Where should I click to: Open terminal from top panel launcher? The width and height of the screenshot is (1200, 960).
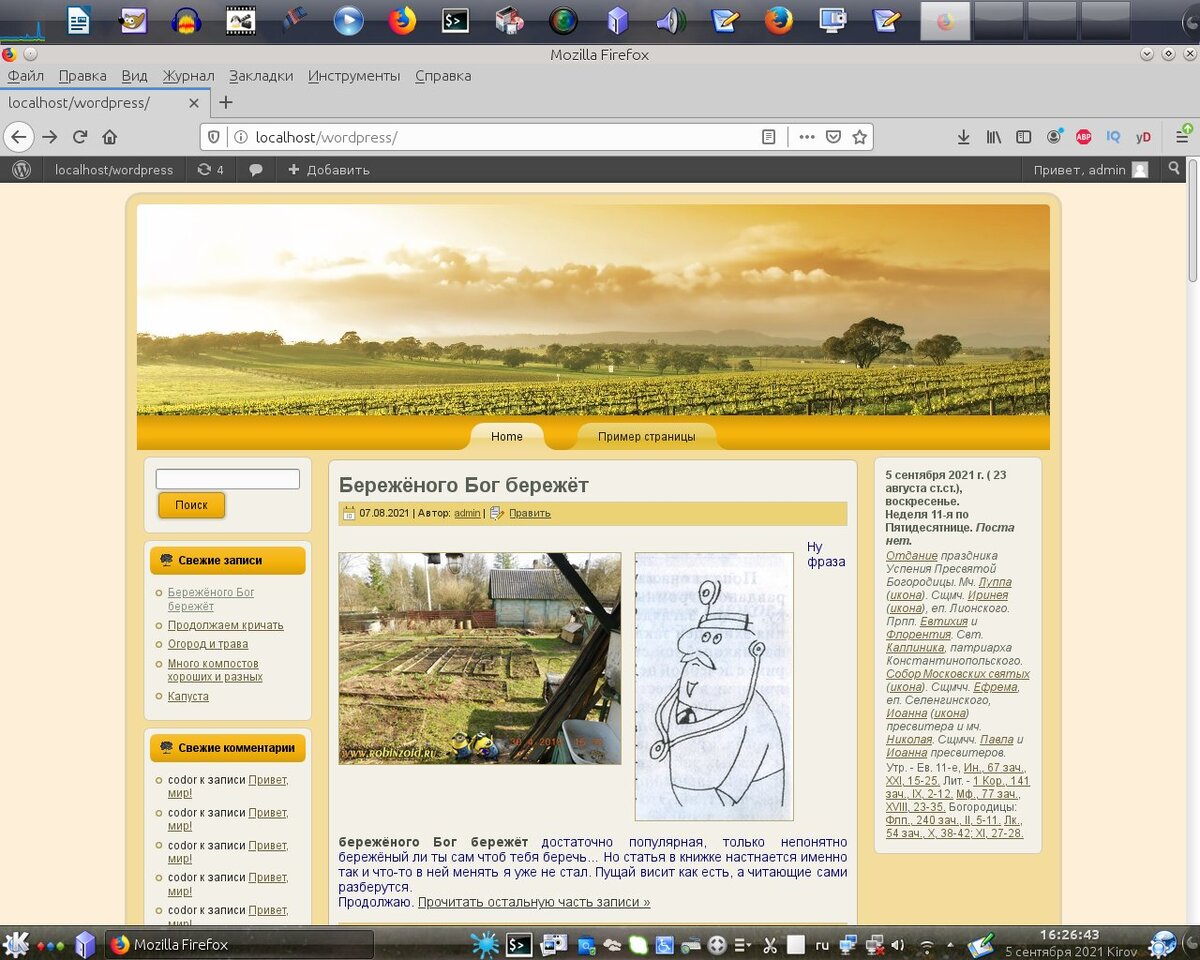[456, 20]
